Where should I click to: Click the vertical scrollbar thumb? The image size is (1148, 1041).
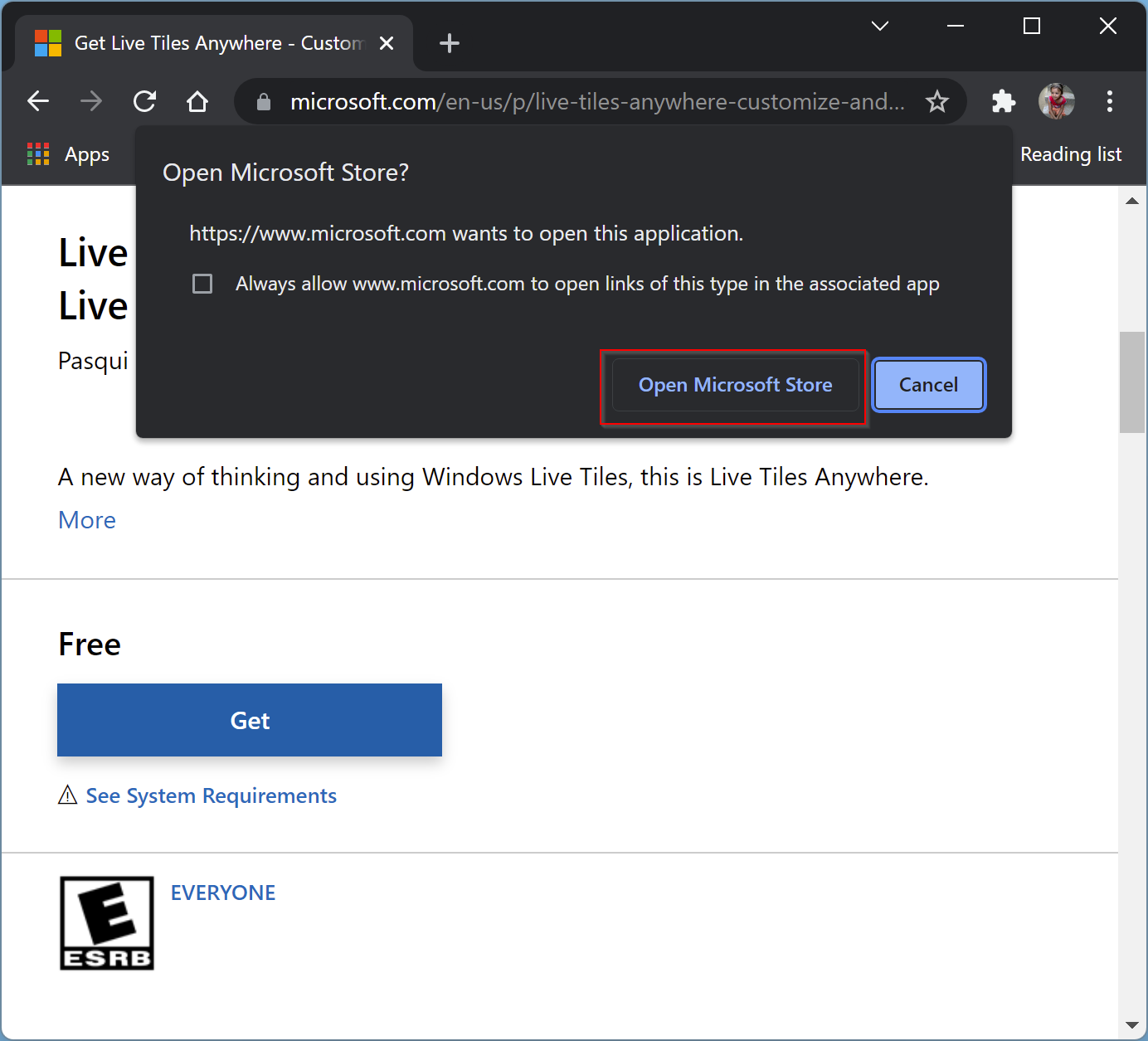[x=1132, y=382]
